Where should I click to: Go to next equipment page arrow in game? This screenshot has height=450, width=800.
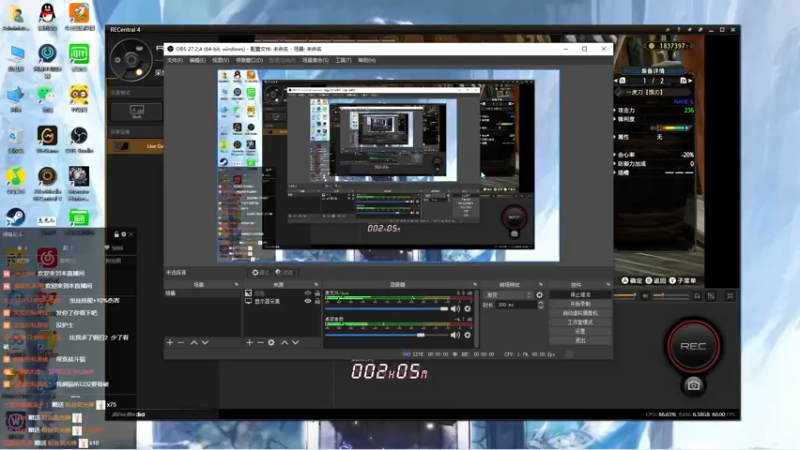click(690, 81)
